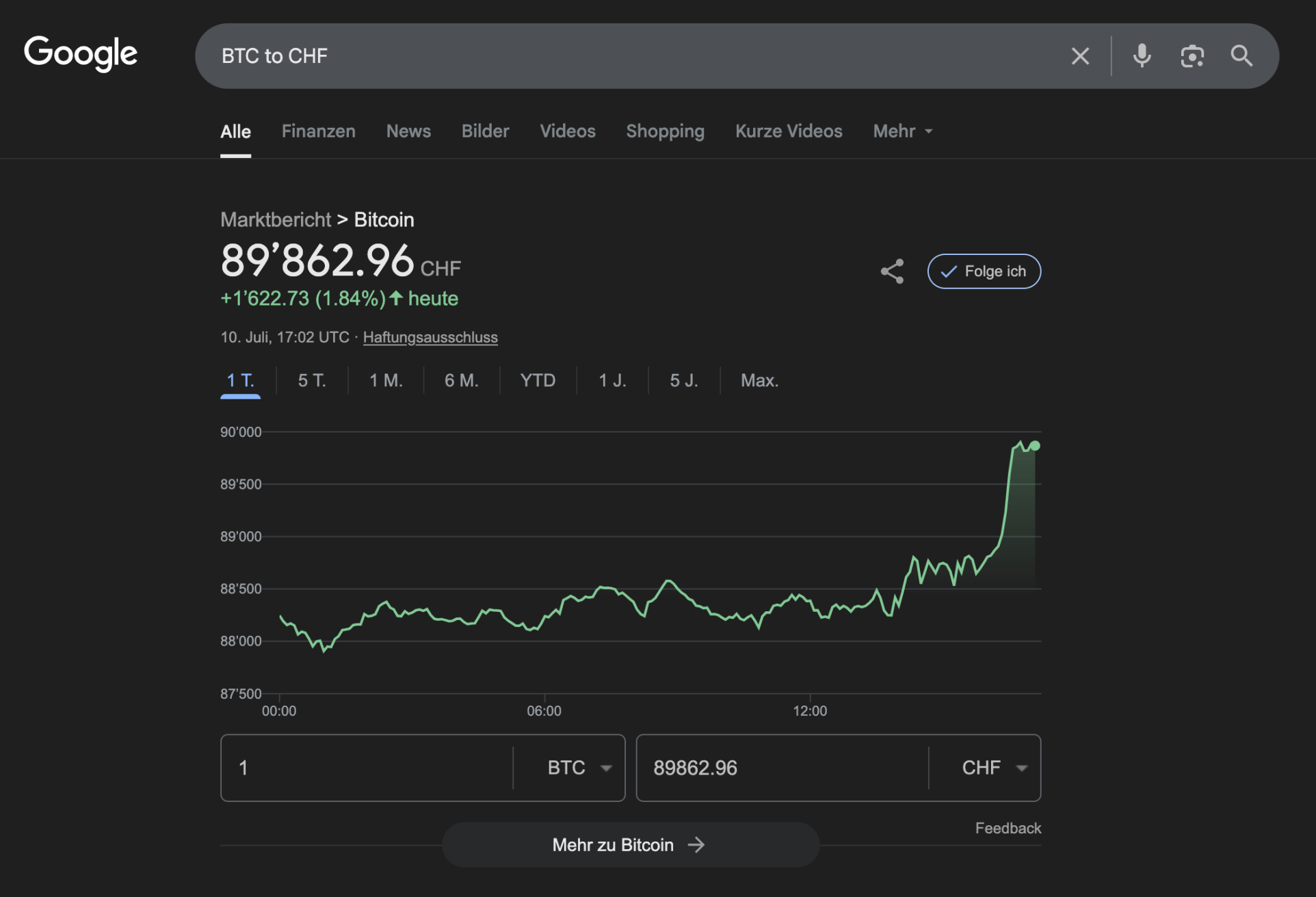Screen dimensions: 1316x897
Task: Click the arrow icon in Mehr zu Bitcoin
Action: [x=696, y=845]
